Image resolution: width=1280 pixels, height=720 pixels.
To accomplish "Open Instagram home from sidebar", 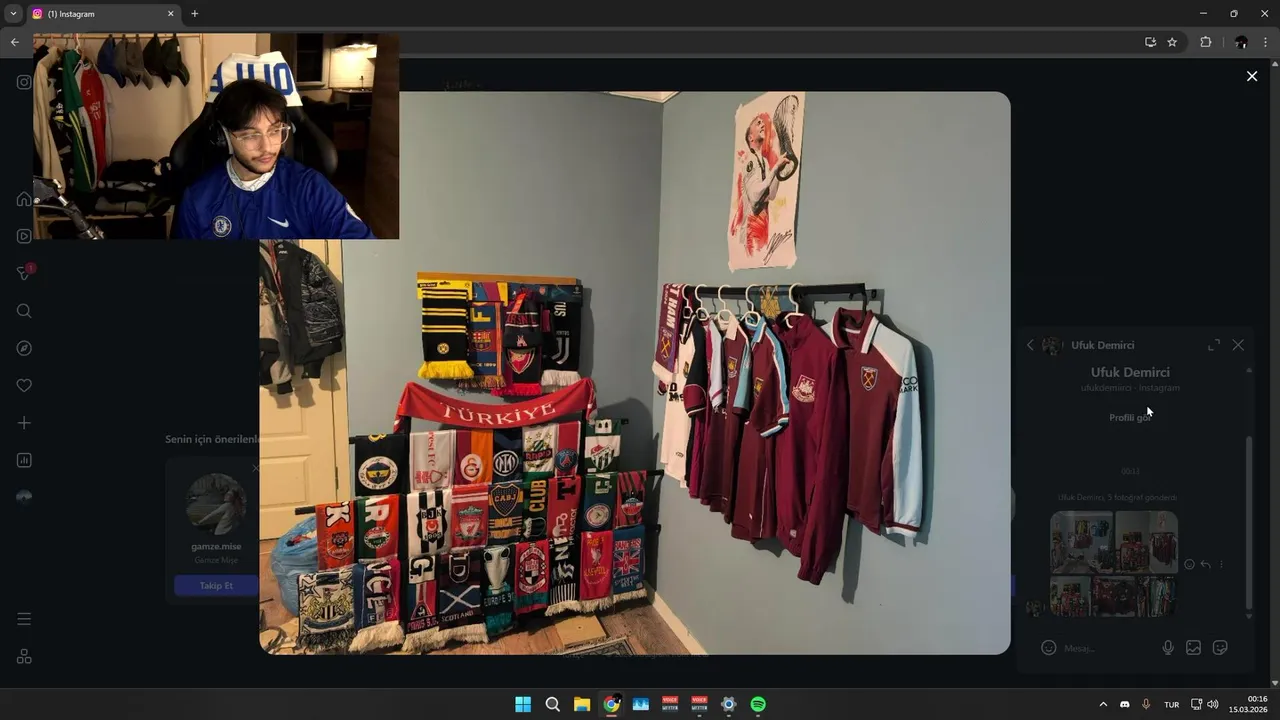I will (x=24, y=199).
